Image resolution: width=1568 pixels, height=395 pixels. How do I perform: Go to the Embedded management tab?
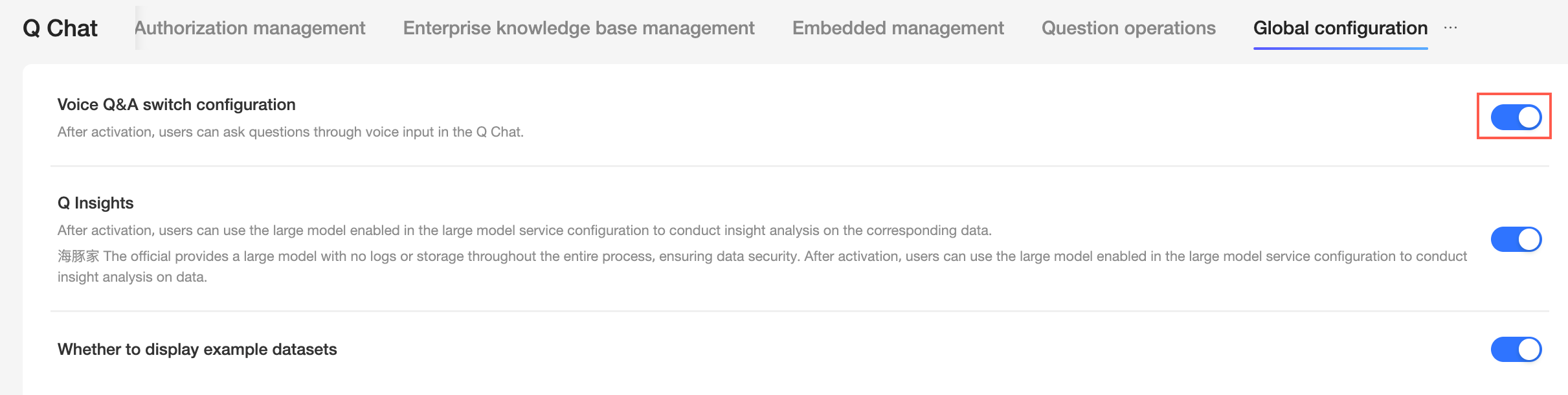pos(898,28)
